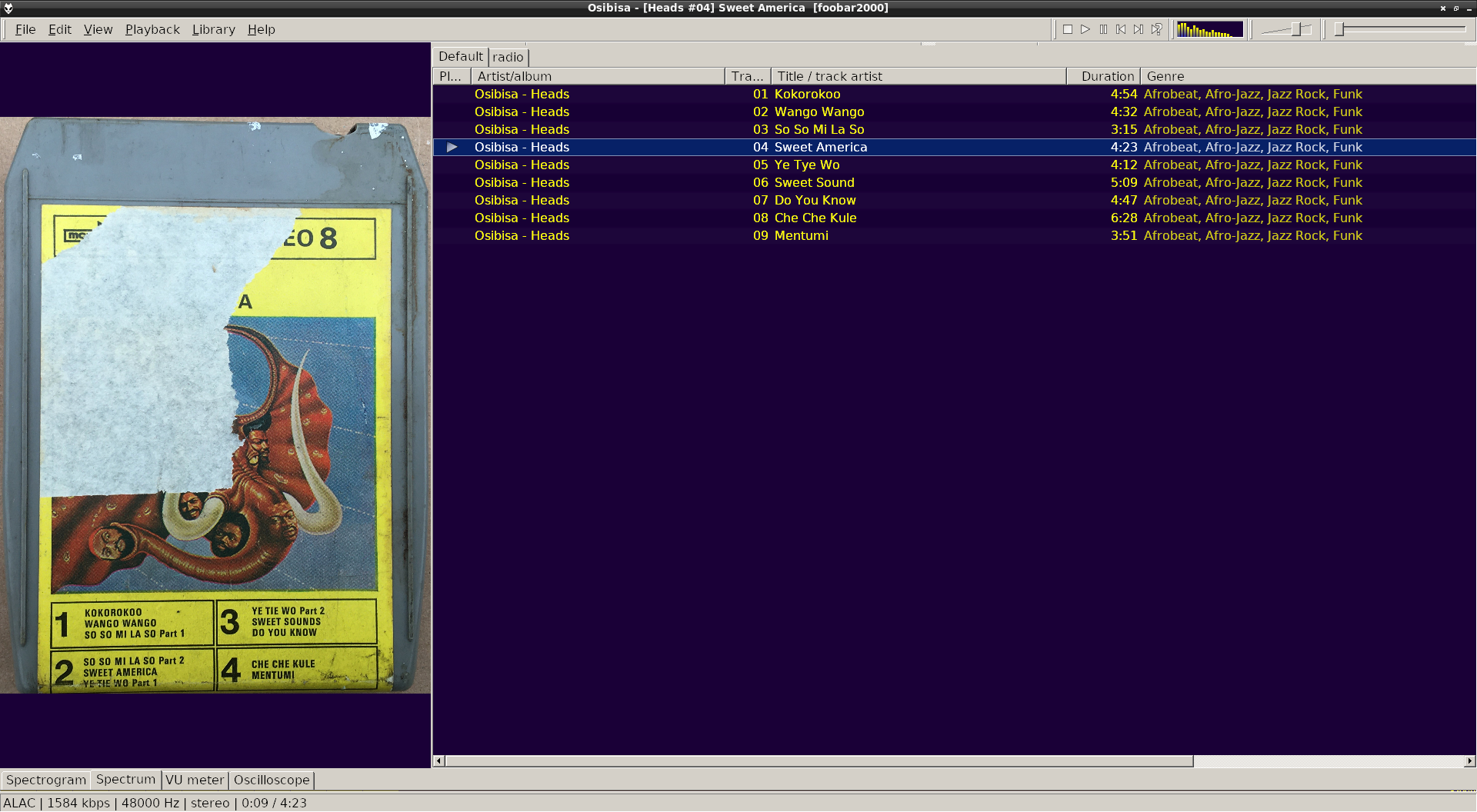Click the seek bar handle
1477x812 pixels.
[1339, 29]
